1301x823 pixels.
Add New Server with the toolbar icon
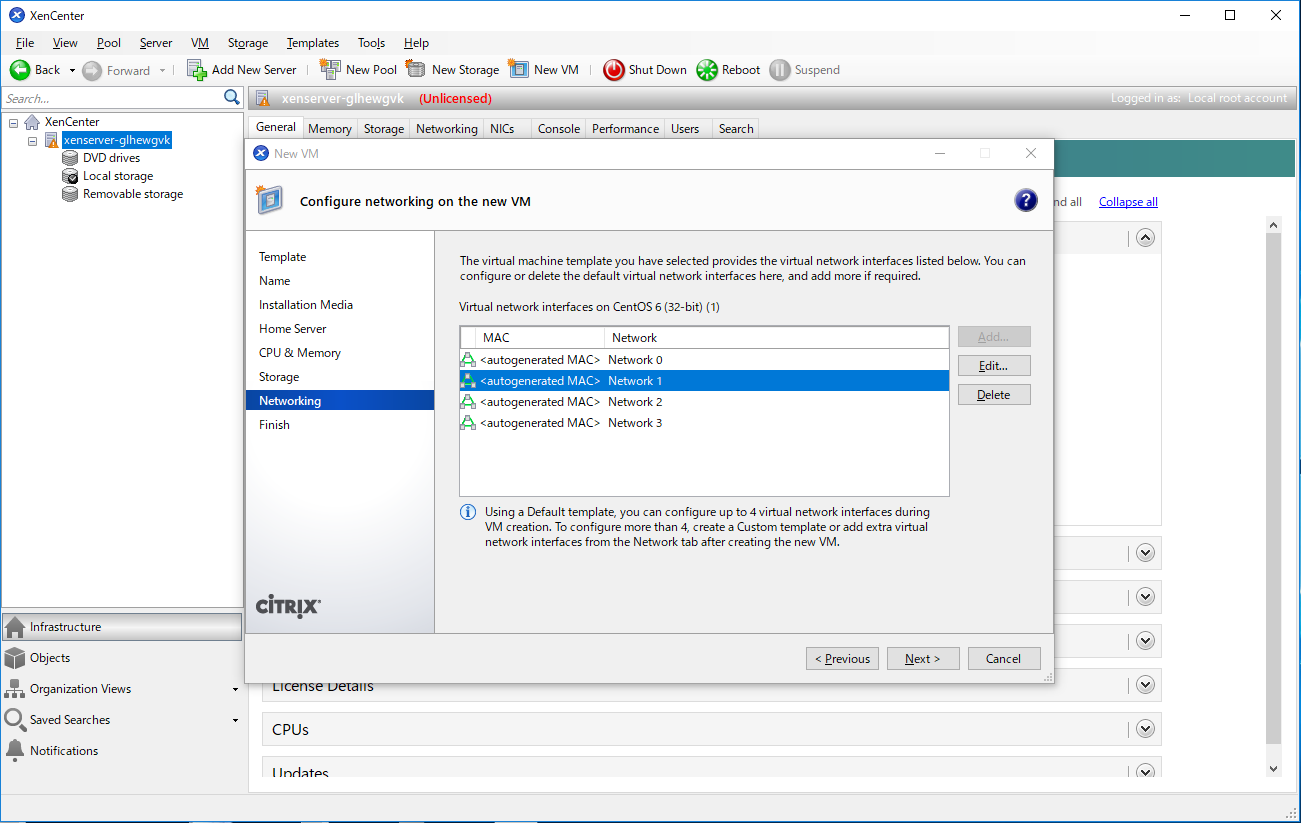[242, 69]
